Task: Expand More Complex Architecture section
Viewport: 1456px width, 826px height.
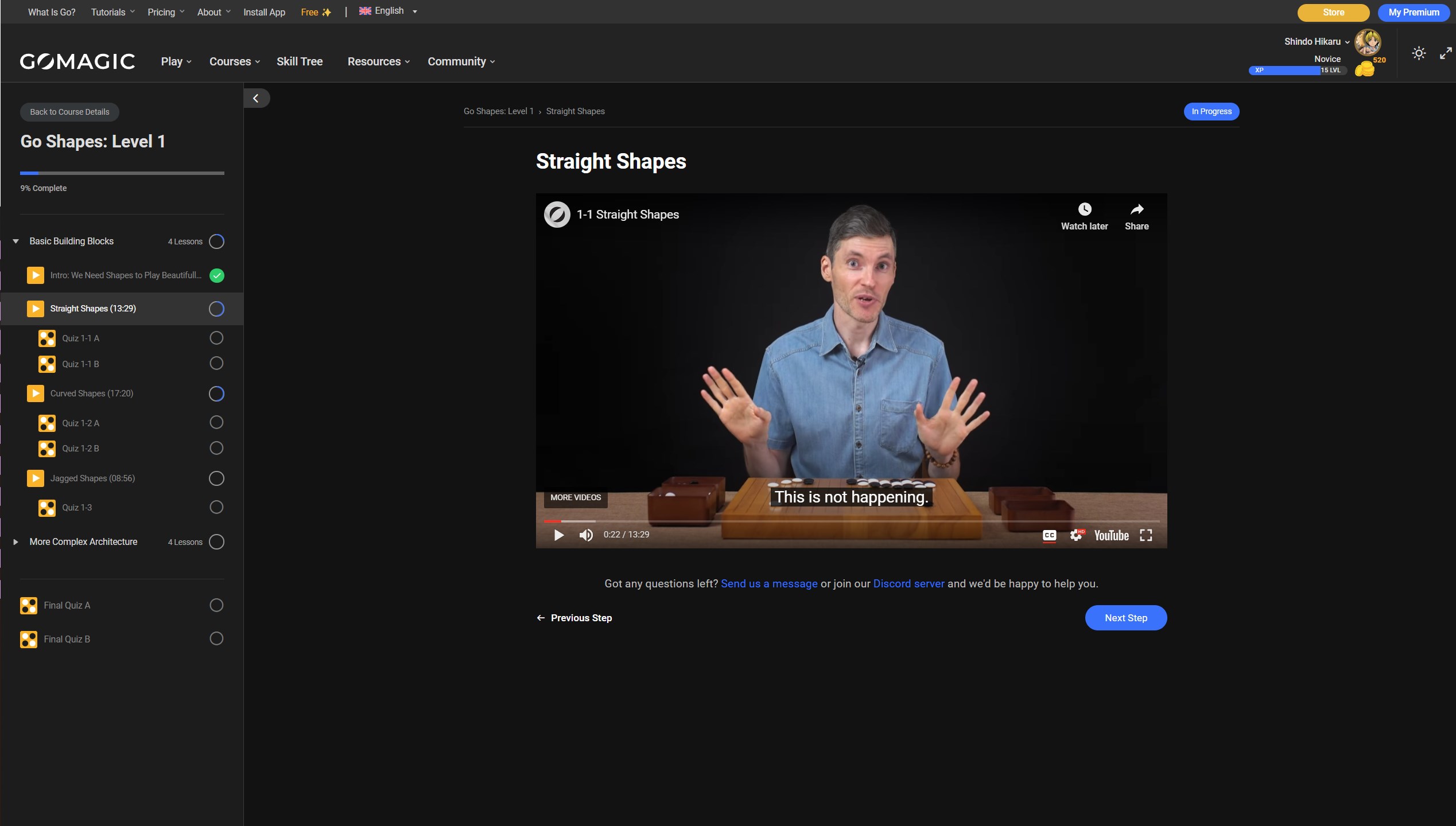Action: pos(16,542)
